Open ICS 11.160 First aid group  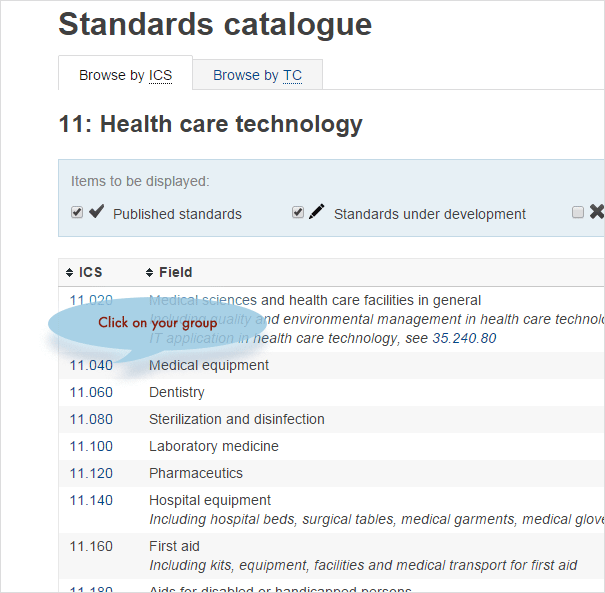click(91, 547)
